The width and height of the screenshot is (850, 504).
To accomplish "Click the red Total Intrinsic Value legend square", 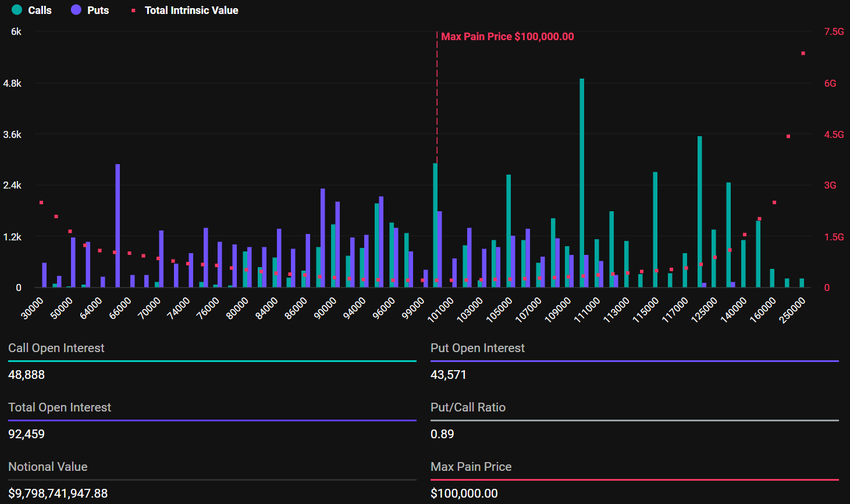I will (135, 10).
